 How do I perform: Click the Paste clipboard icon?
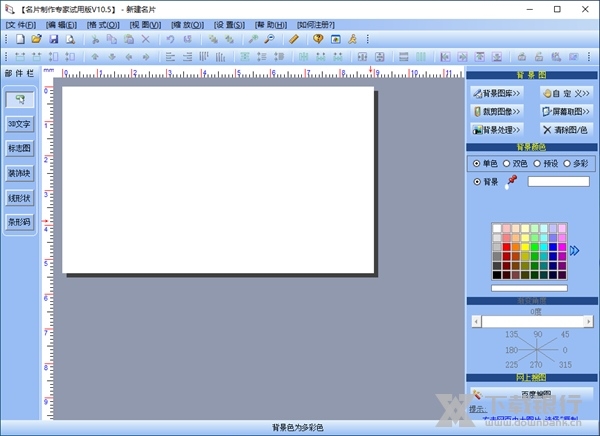click(x=129, y=39)
